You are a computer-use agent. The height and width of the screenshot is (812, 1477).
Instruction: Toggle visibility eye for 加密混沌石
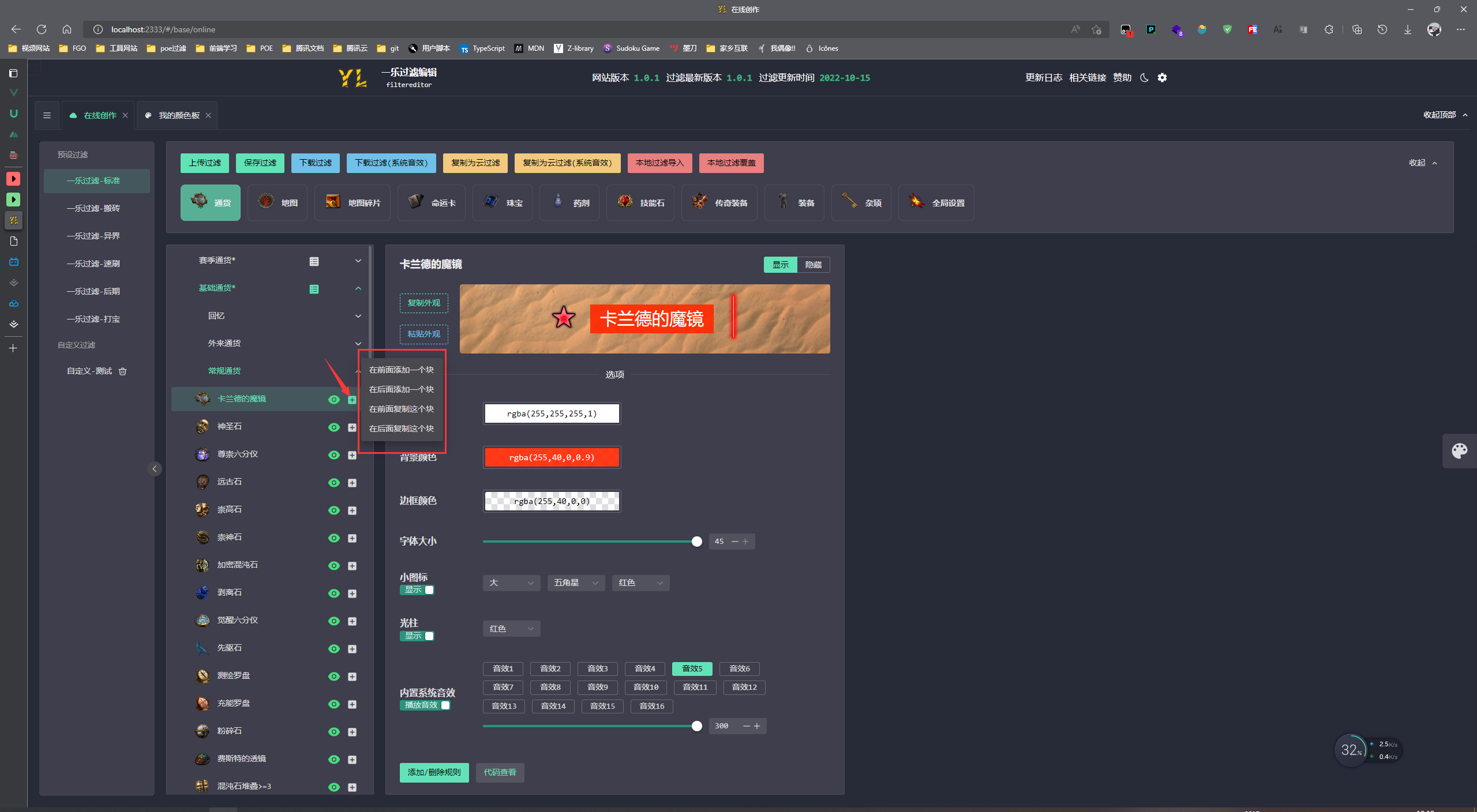(334, 566)
